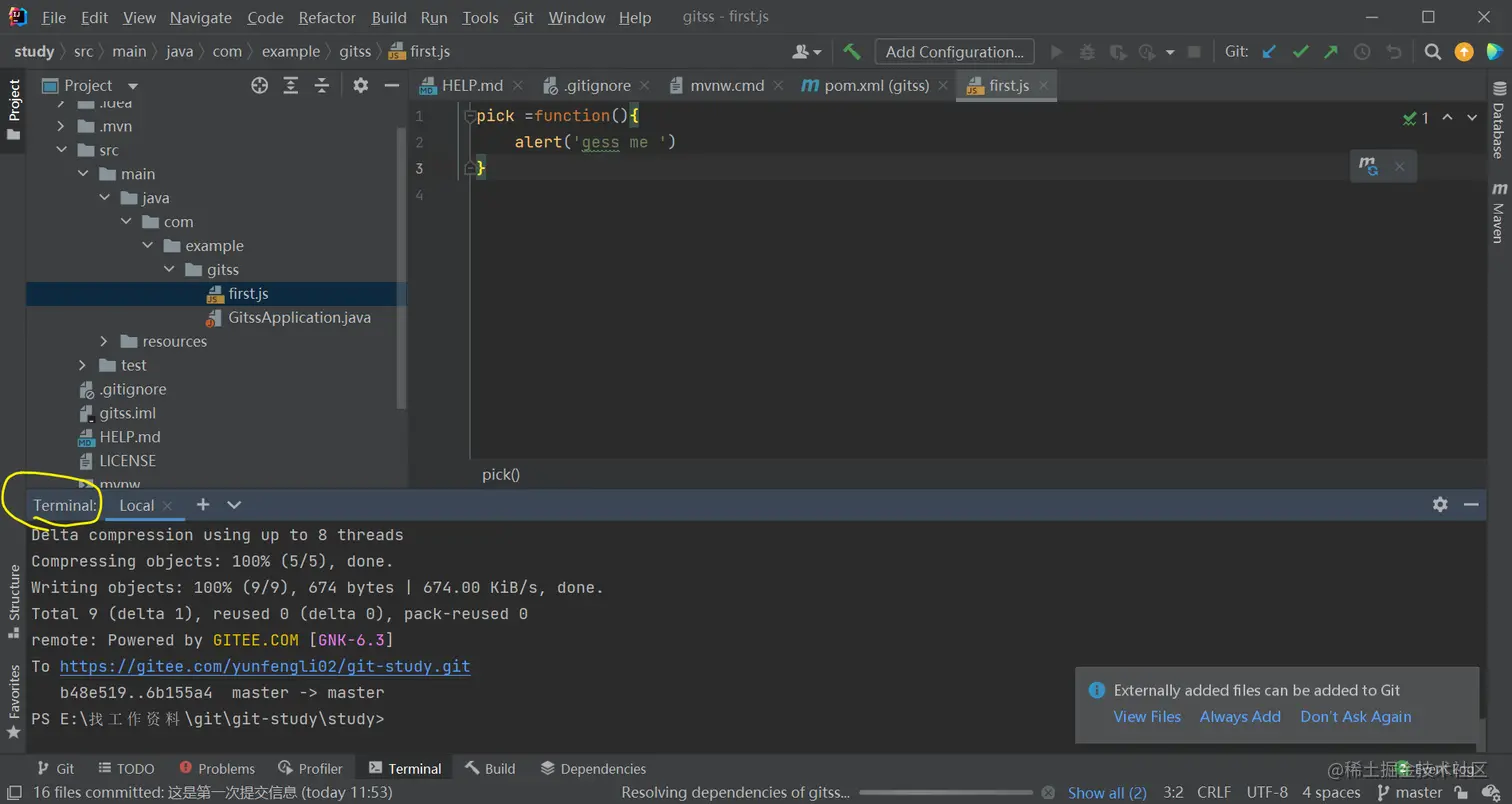The width and height of the screenshot is (1512, 804).
Task: Click Select Opened File target icon
Action: pyautogui.click(x=260, y=86)
